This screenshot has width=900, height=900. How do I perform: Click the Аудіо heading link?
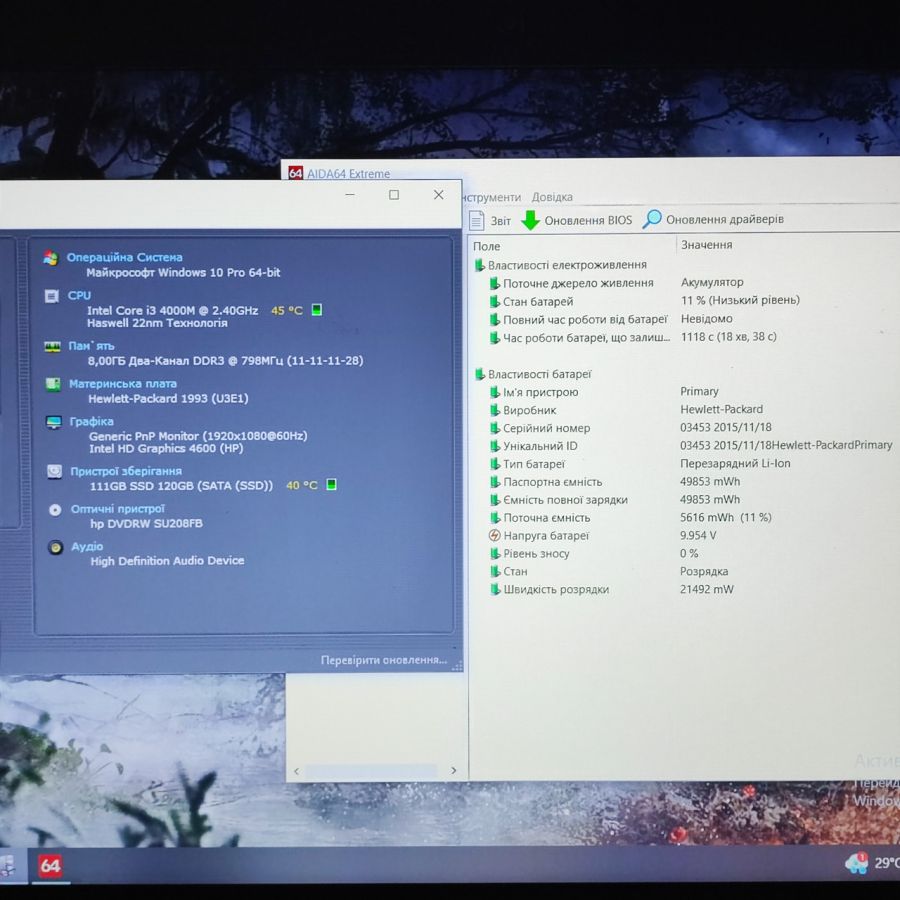(x=87, y=546)
